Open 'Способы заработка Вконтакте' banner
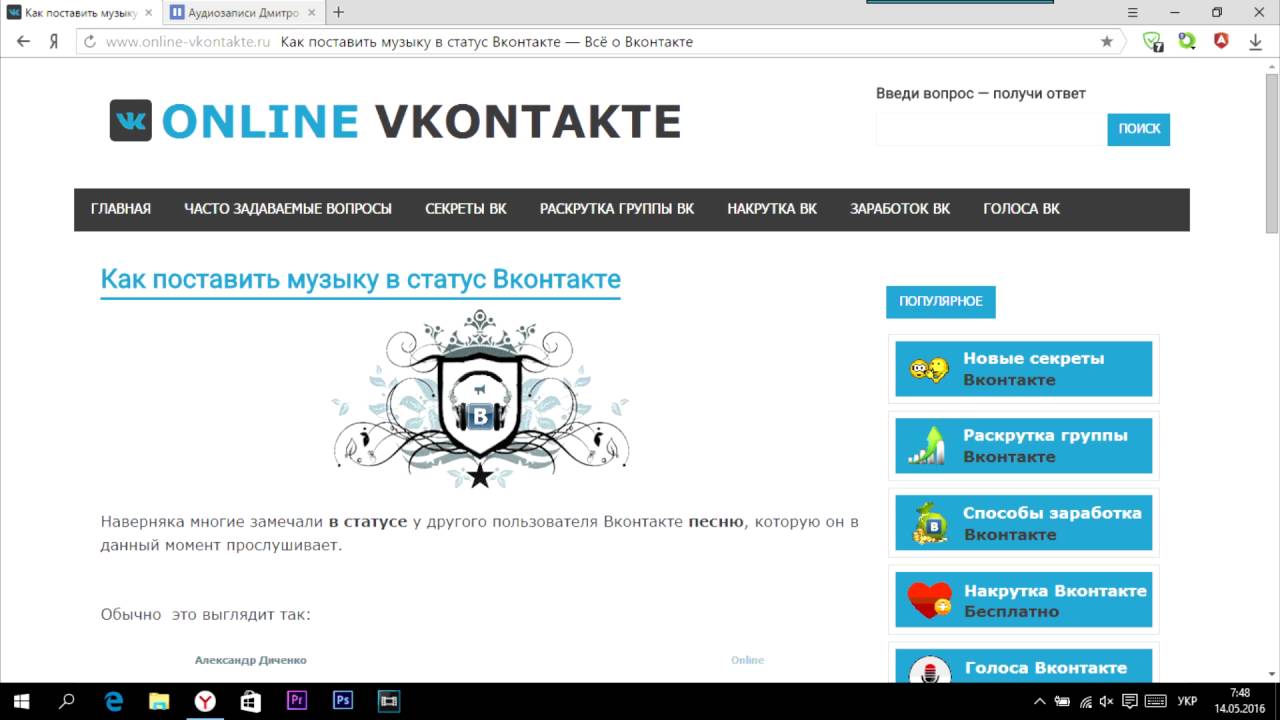 (1024, 523)
